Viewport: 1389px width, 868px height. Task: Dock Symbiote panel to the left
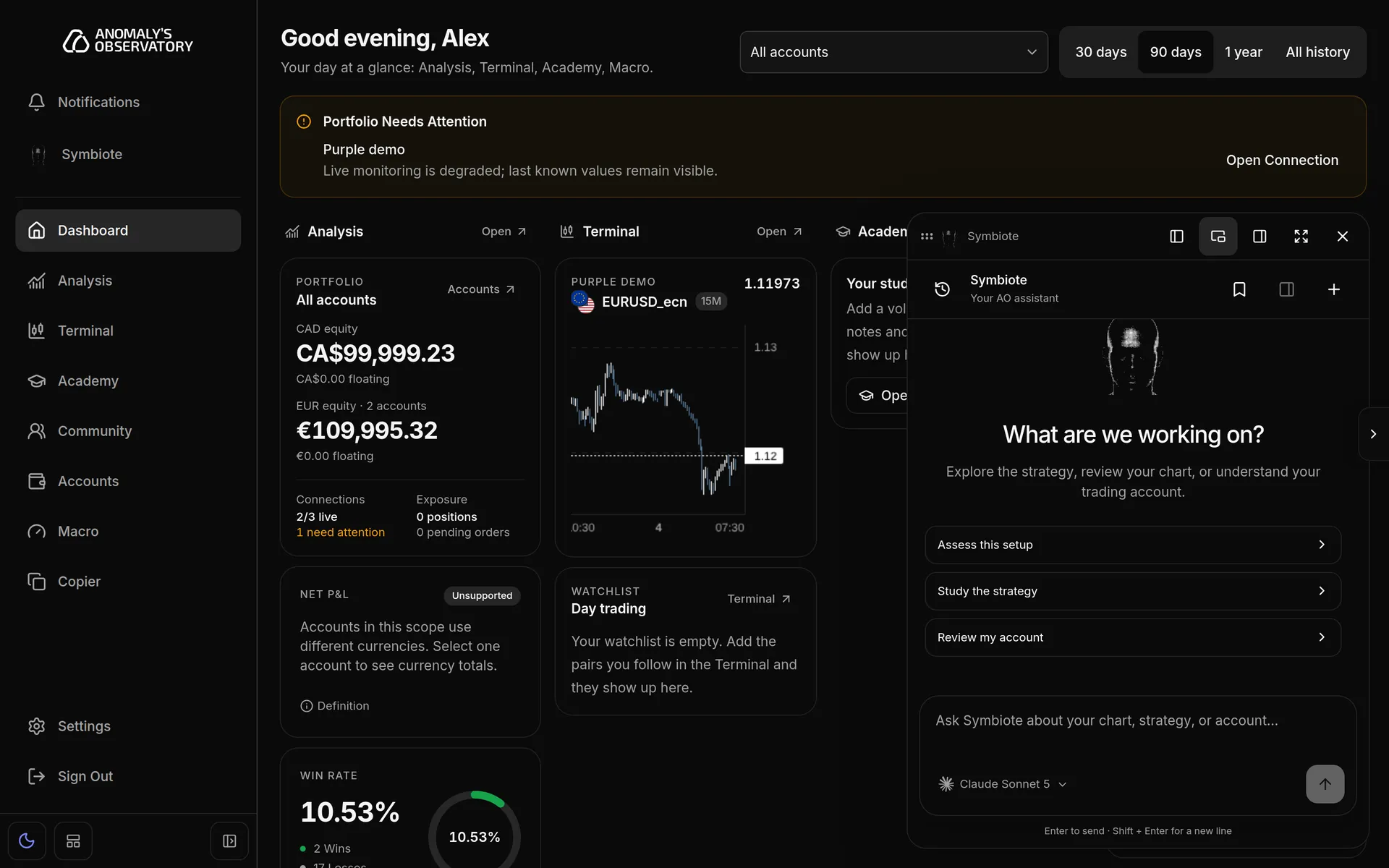pos(1176,237)
